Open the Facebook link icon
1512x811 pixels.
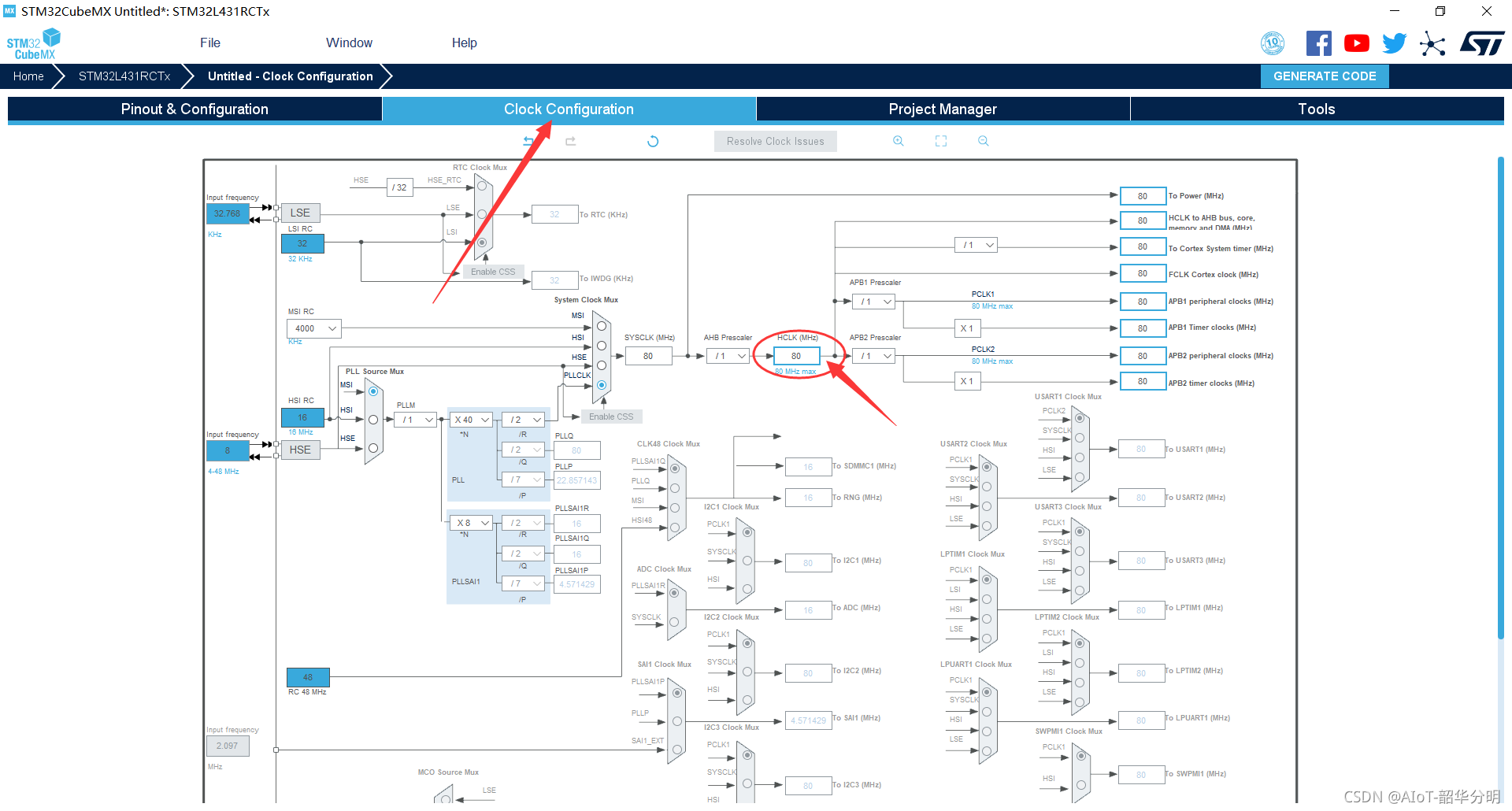(1318, 43)
